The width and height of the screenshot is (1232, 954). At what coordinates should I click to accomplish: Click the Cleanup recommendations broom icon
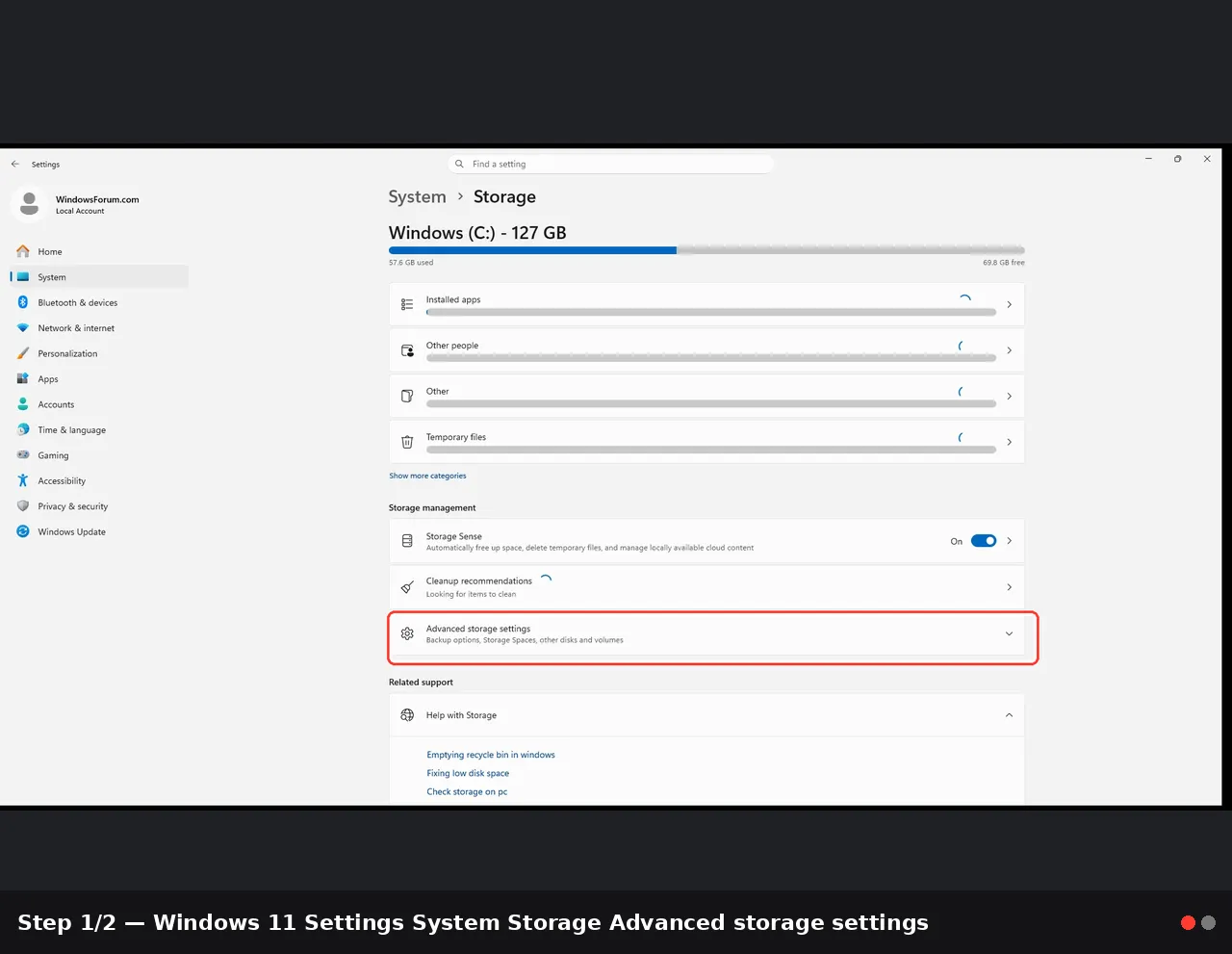[407, 587]
